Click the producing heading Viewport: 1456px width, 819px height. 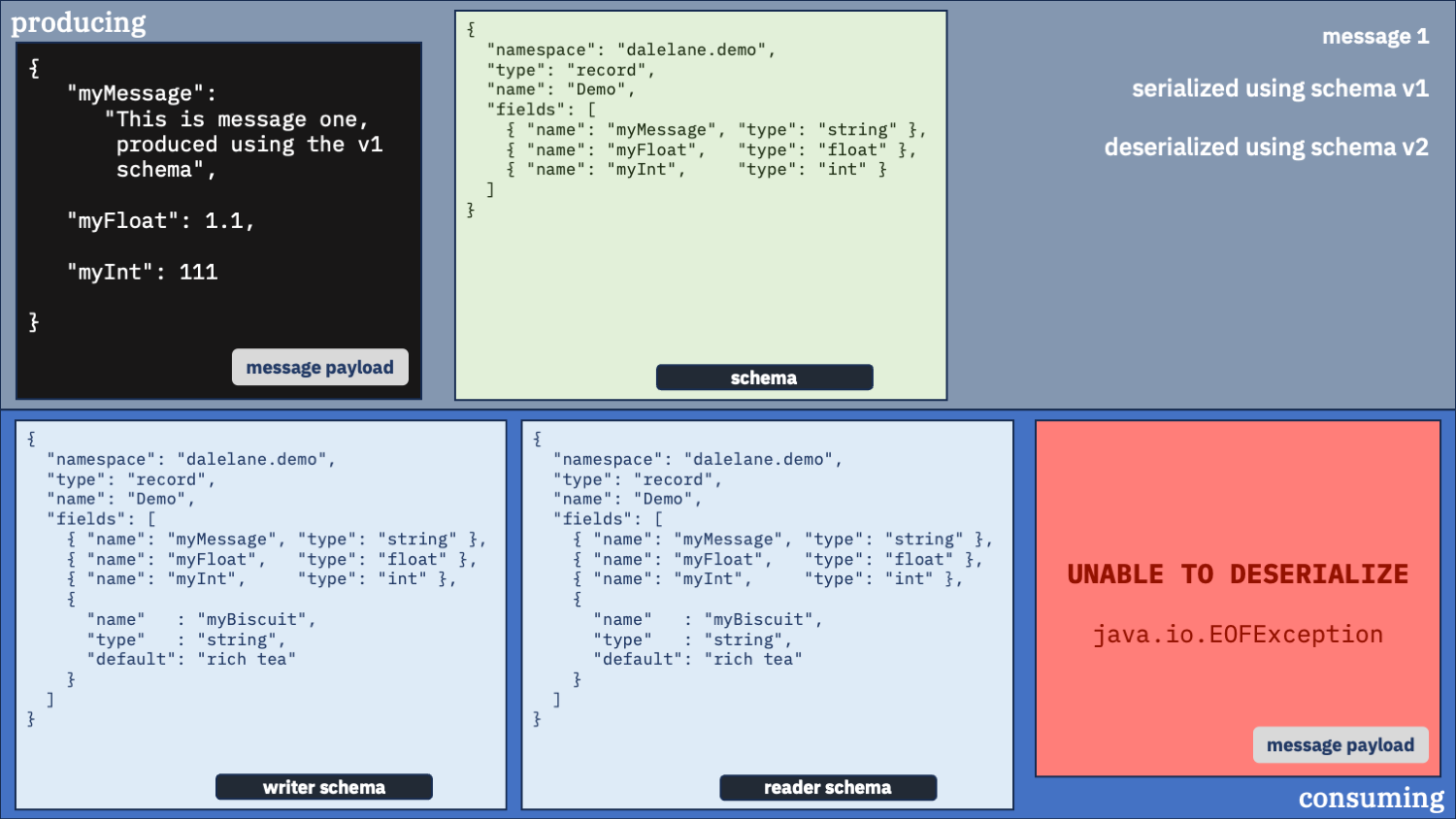(79, 22)
